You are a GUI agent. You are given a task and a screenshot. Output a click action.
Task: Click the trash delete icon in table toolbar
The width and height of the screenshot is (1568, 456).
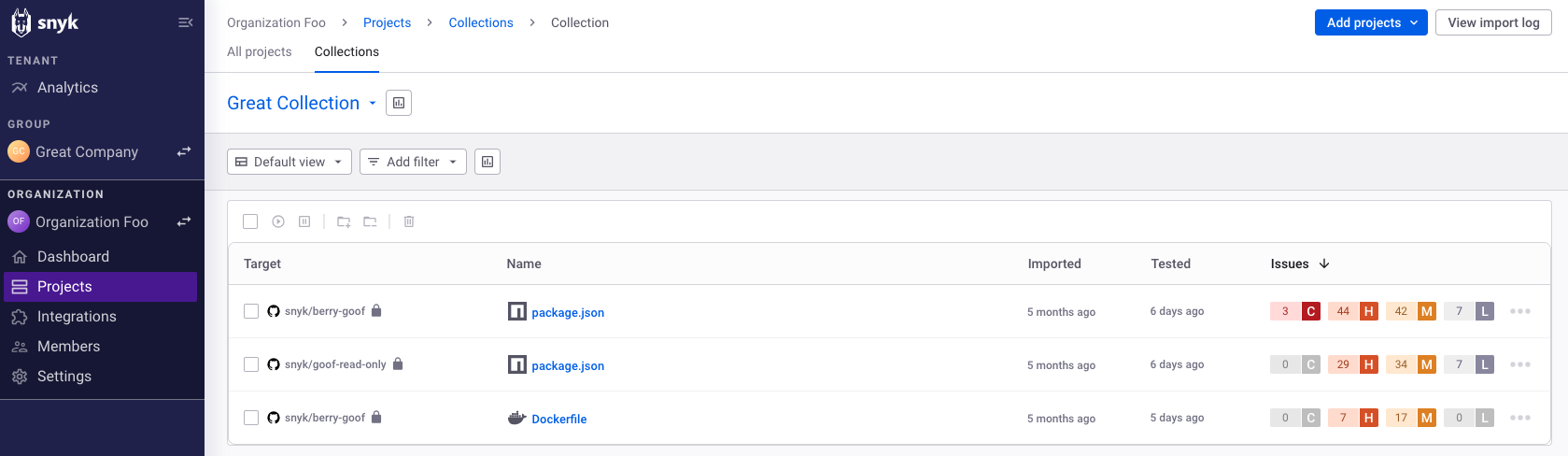tap(409, 221)
